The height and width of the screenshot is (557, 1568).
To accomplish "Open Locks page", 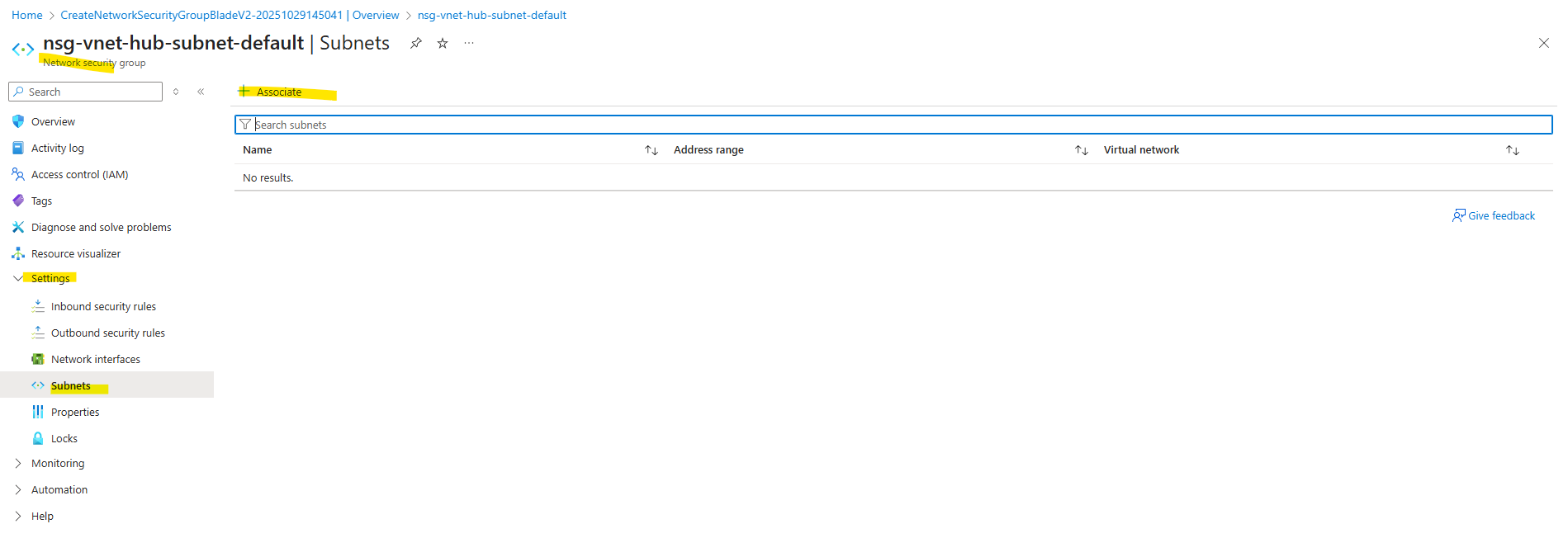I will (64, 438).
